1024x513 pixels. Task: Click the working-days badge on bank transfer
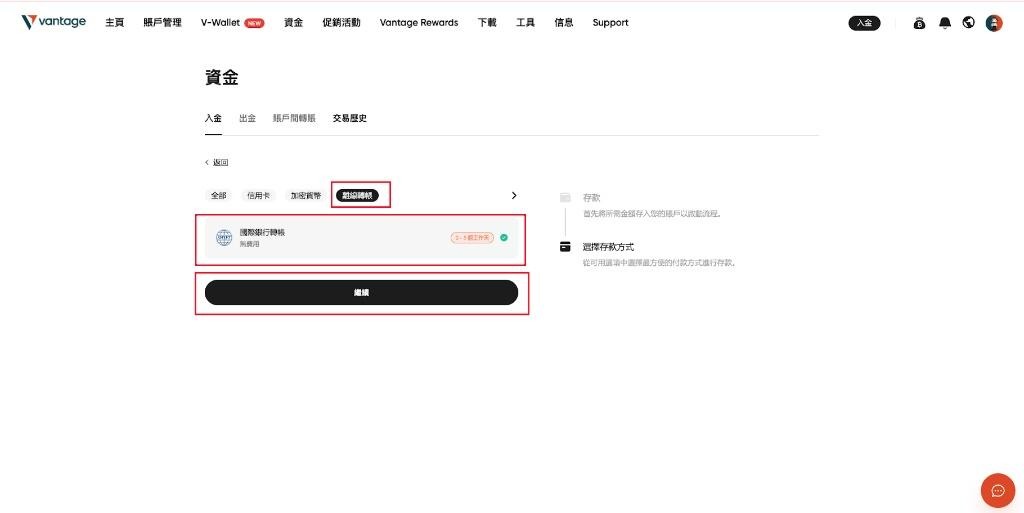[x=472, y=238]
